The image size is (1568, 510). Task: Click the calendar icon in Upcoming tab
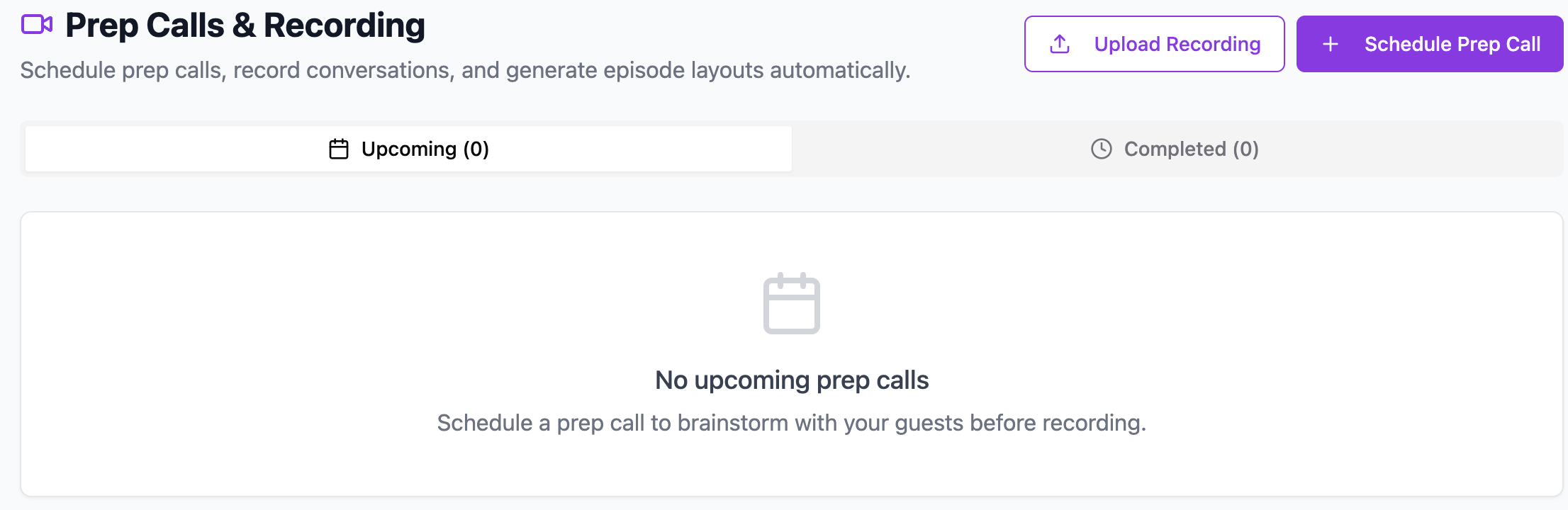[x=339, y=149]
